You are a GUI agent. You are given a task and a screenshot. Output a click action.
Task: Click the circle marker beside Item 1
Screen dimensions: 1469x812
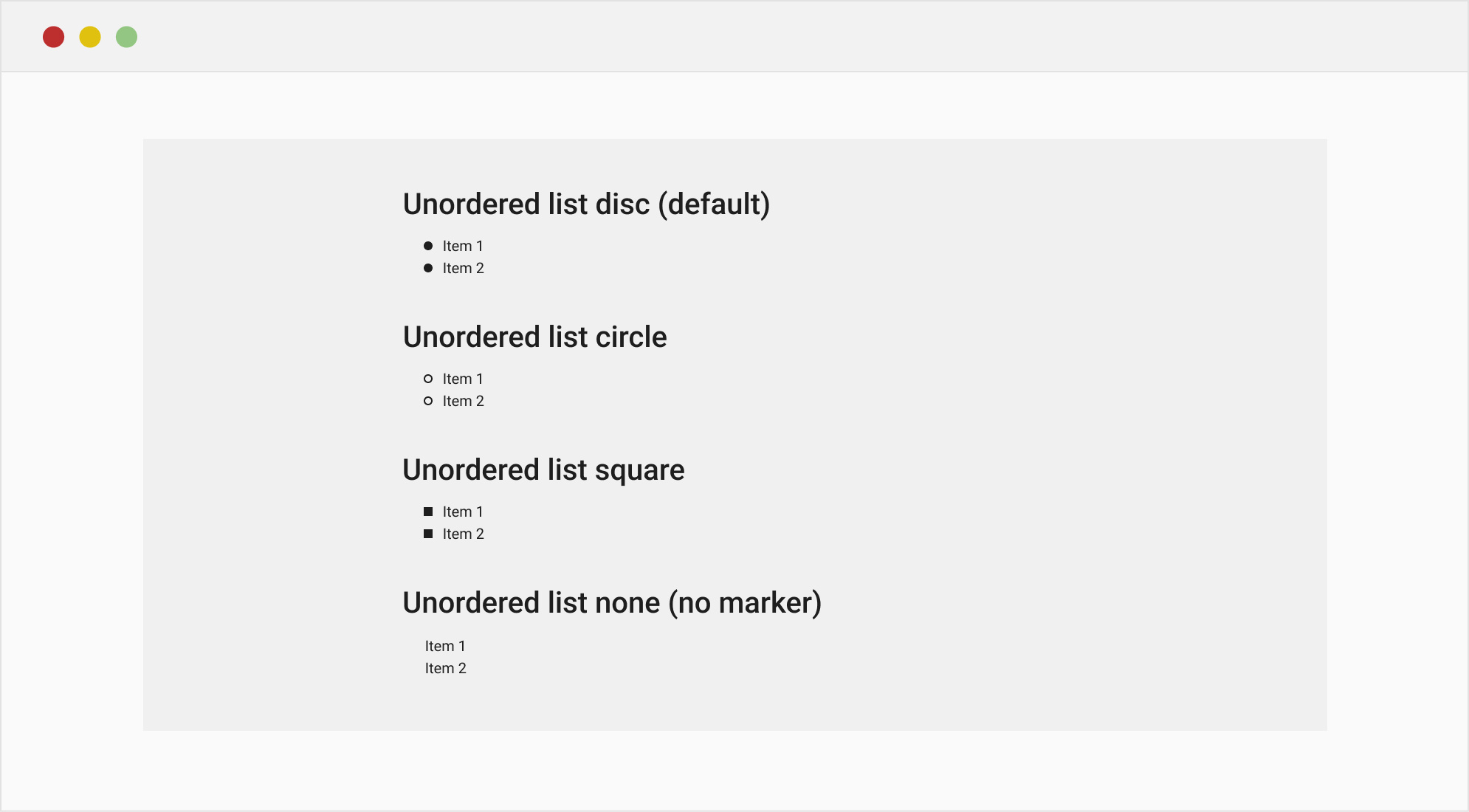coord(430,378)
